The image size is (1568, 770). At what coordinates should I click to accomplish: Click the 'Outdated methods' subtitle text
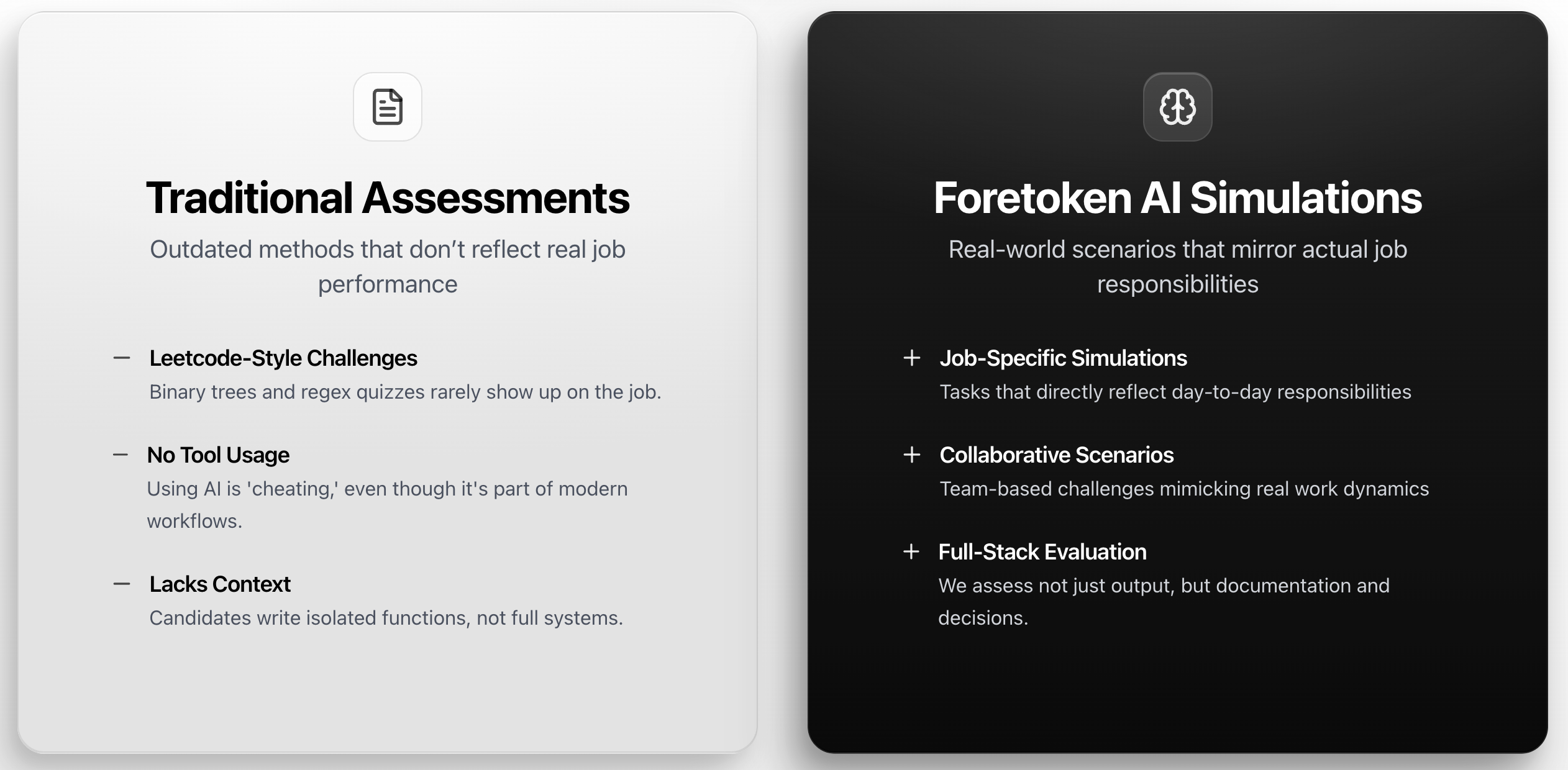point(388,266)
